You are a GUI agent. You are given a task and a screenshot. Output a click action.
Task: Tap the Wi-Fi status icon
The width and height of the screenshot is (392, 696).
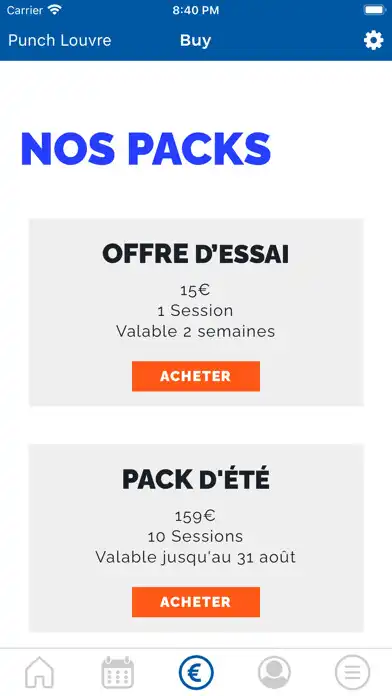click(55, 10)
